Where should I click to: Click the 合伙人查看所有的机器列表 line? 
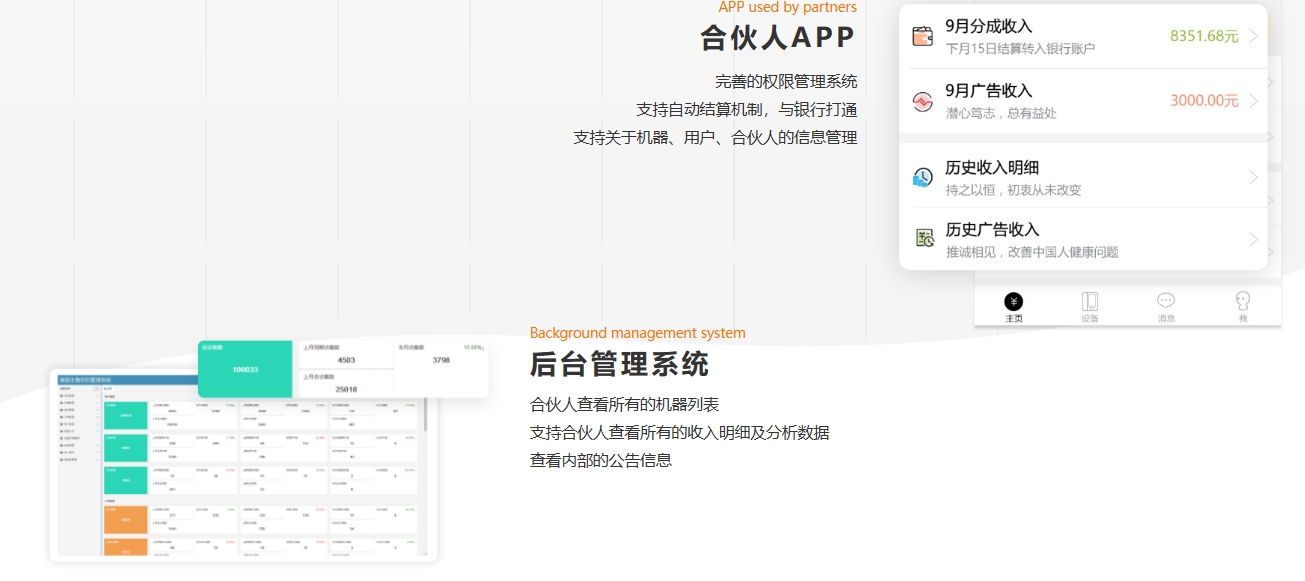[x=624, y=405]
